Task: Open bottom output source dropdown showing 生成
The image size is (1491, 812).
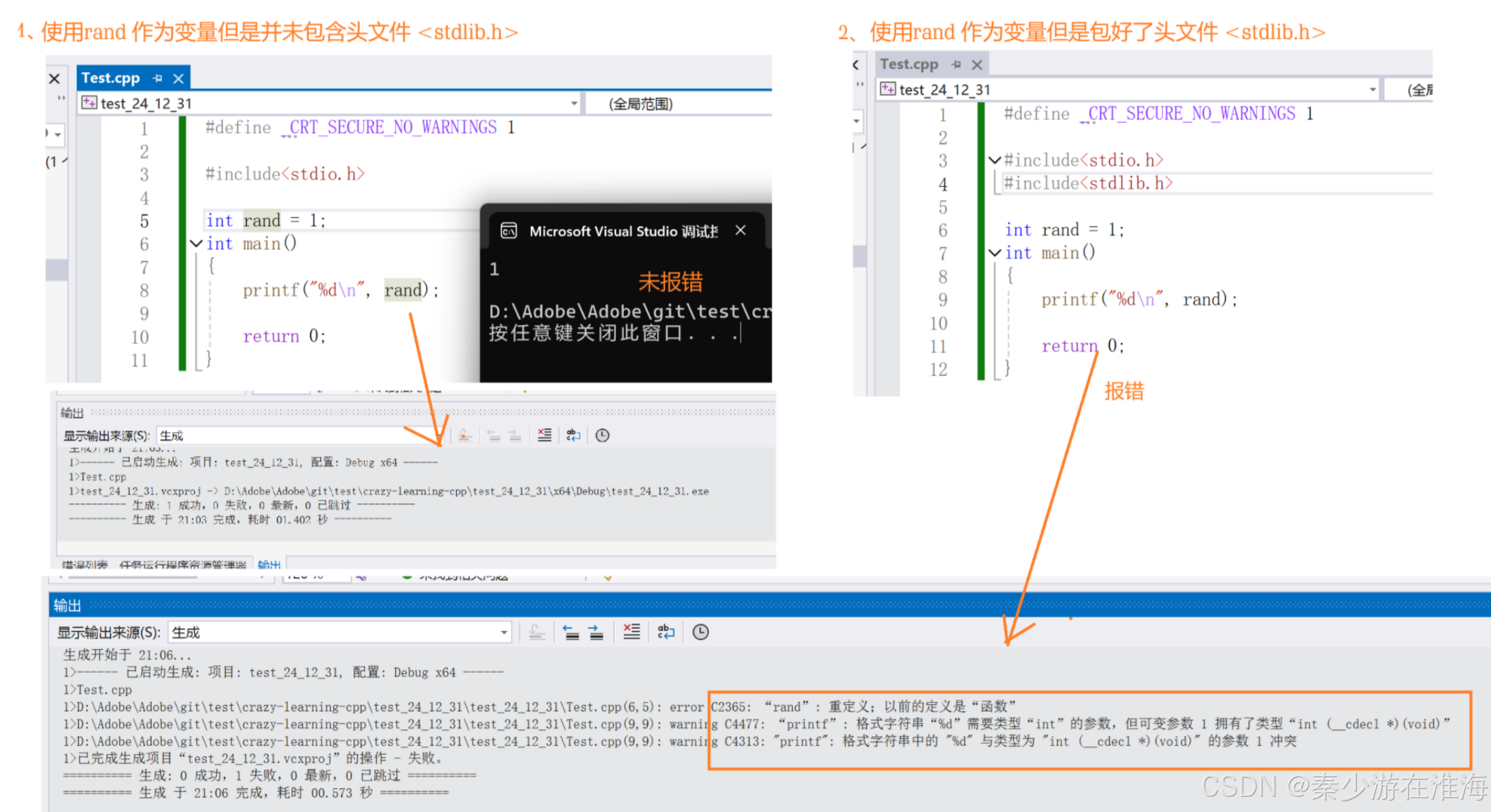Action: pos(504,632)
